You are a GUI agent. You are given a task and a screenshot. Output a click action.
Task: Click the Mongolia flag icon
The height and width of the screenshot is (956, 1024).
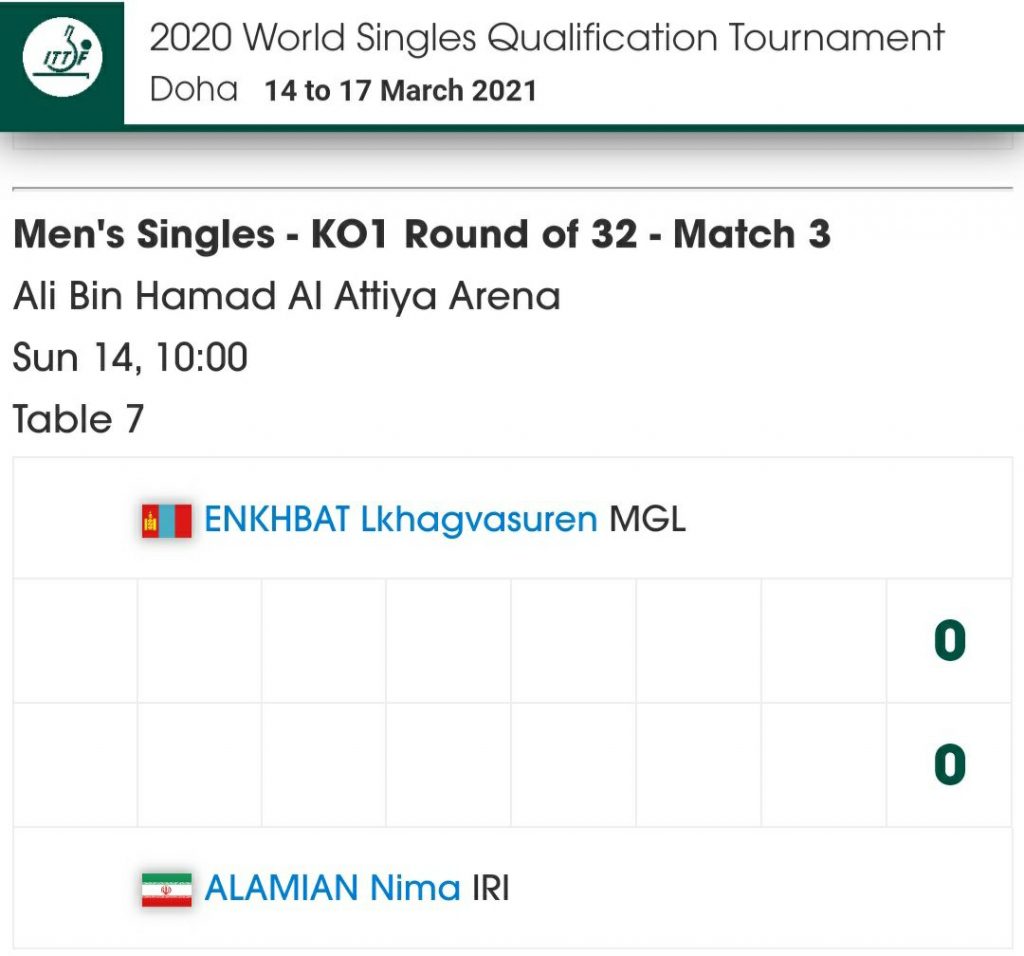(166, 520)
